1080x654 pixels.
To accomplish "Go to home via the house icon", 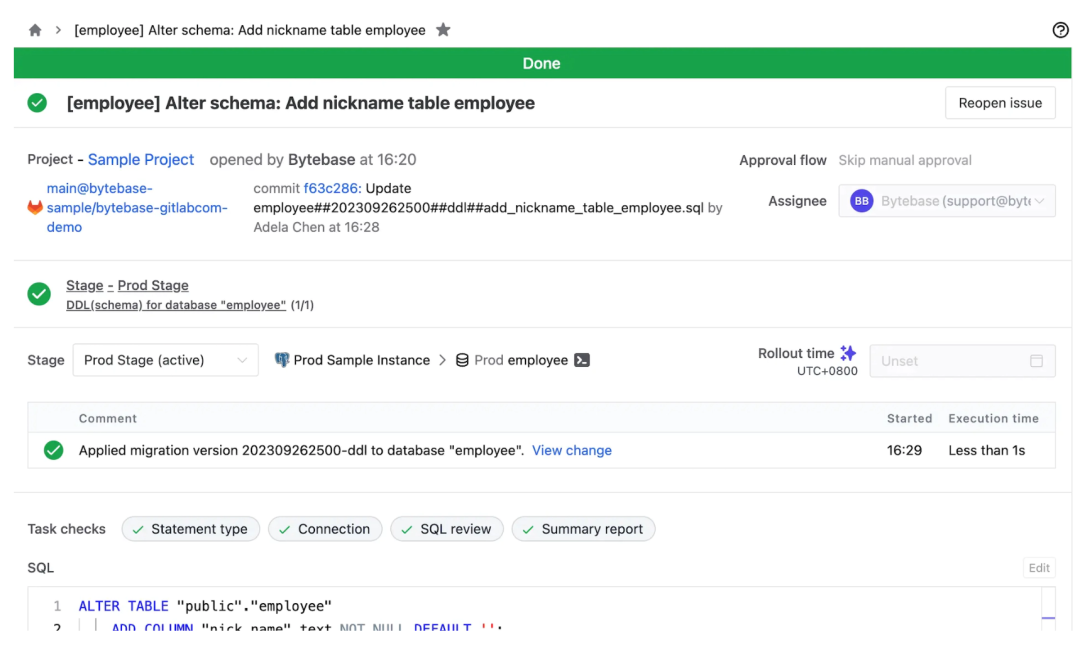I will pyautogui.click(x=35, y=30).
